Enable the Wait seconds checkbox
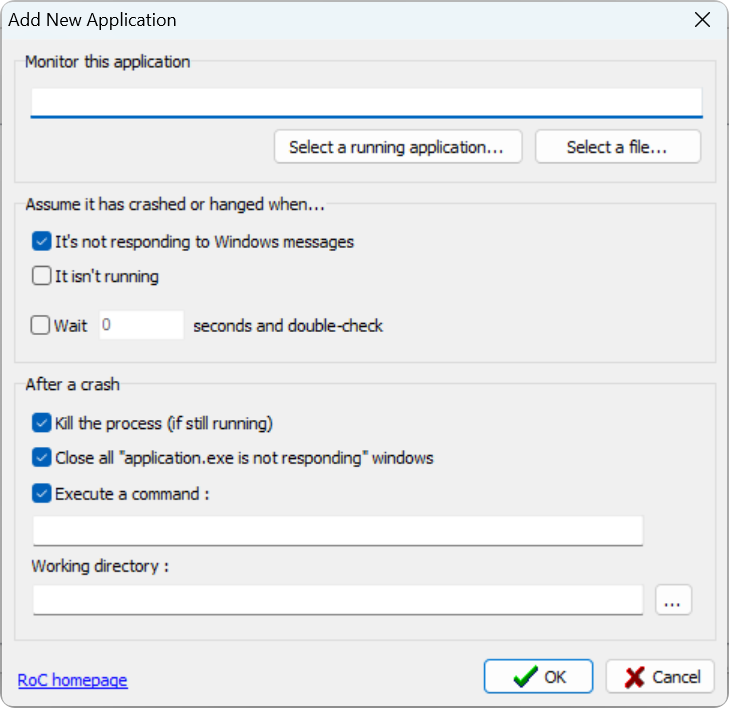Screen dimensions: 729x708 42,325
